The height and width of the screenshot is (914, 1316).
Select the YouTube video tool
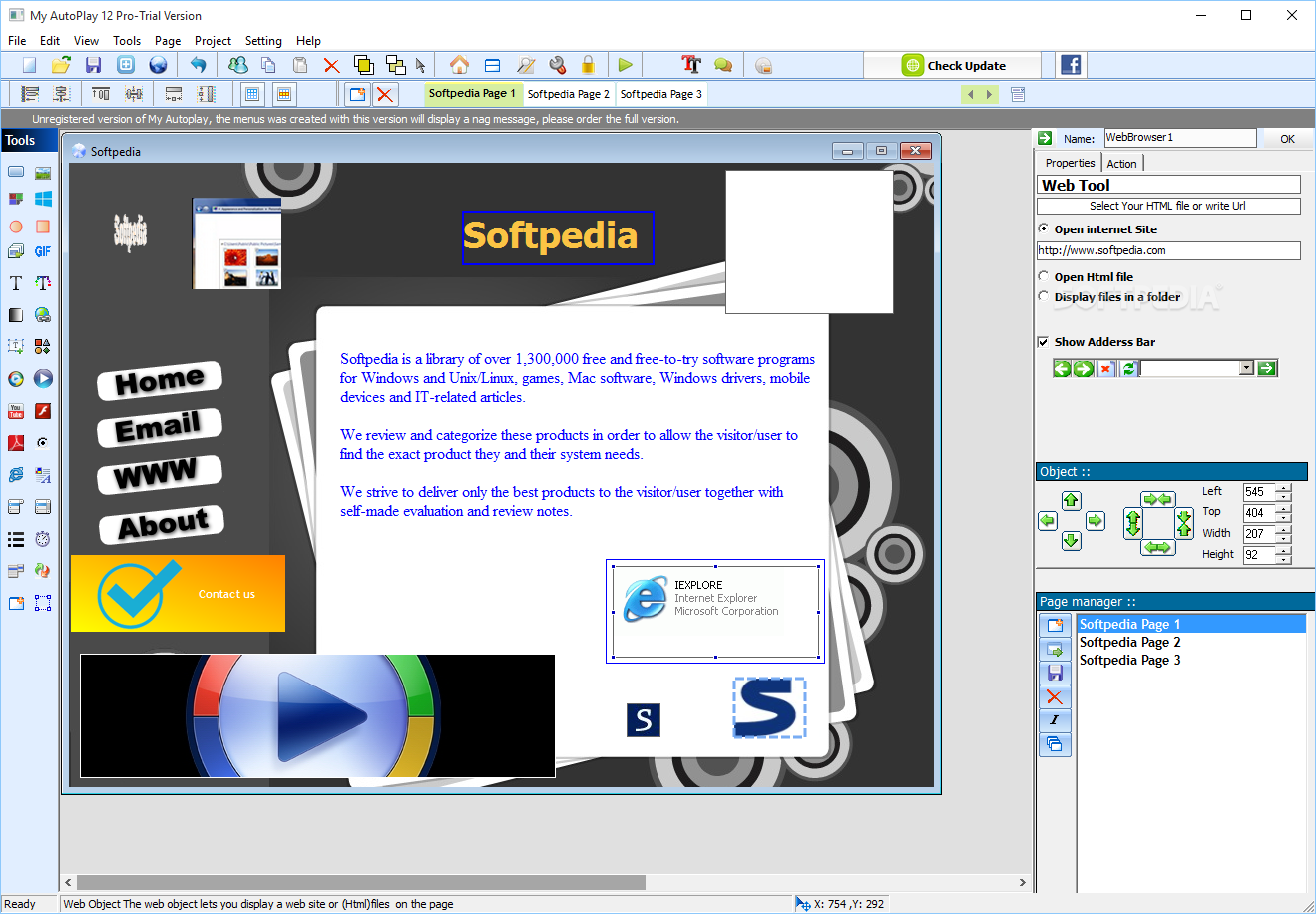[16, 411]
